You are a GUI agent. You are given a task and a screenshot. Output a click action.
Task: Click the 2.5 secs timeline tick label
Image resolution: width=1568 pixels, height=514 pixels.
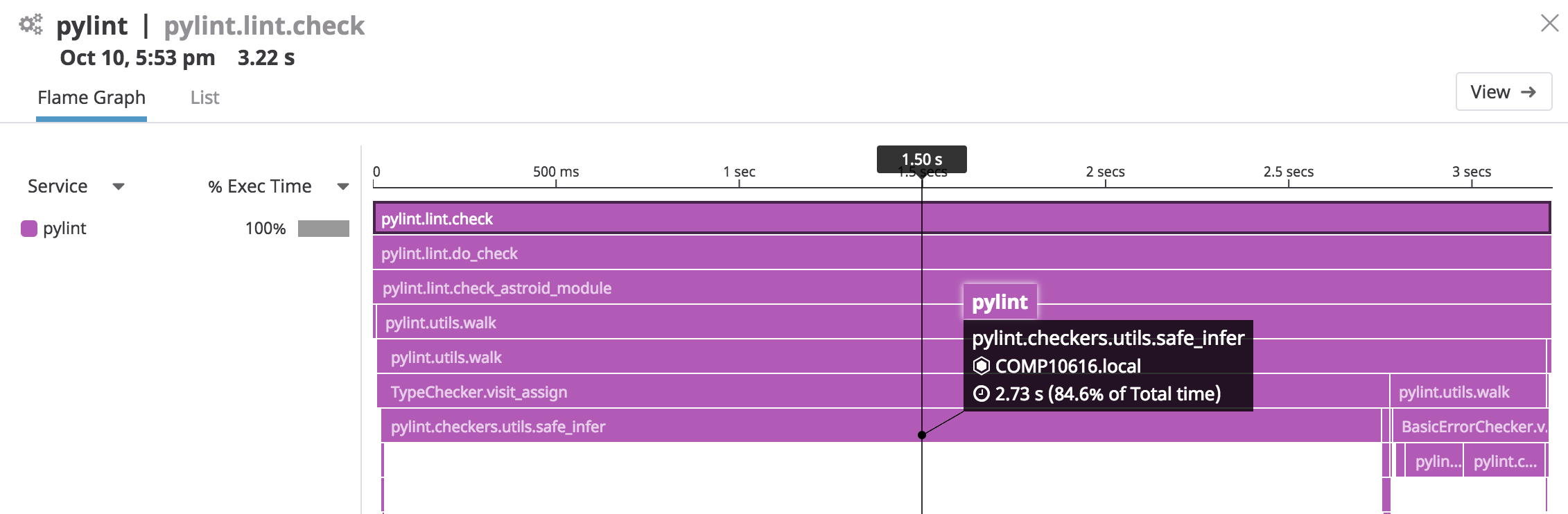coord(1288,171)
